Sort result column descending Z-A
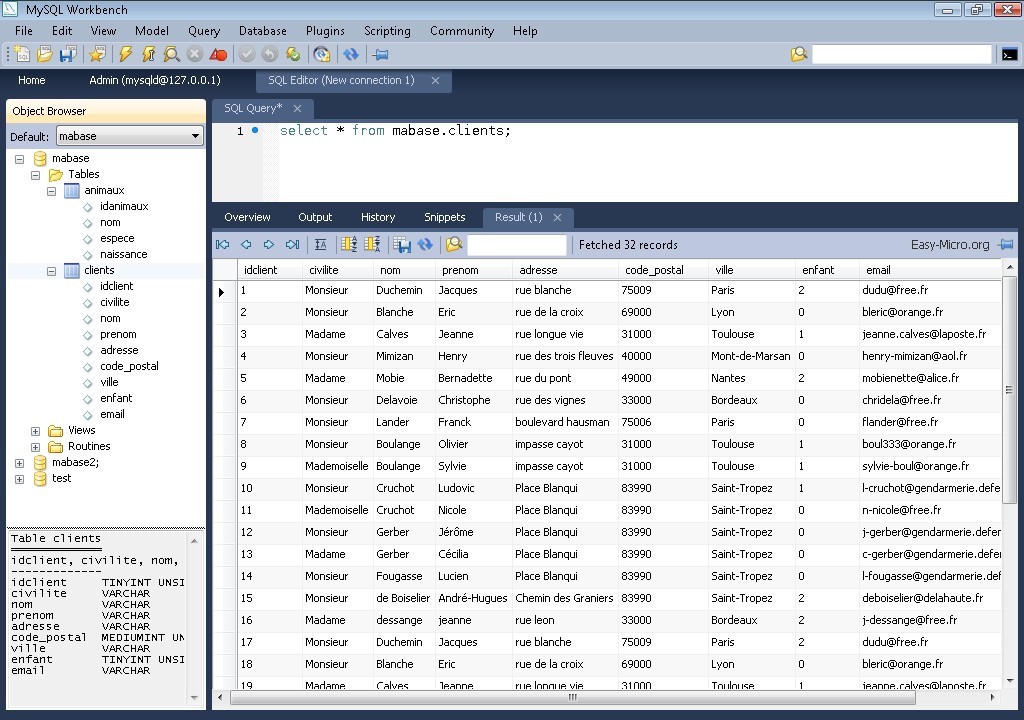 coord(372,244)
